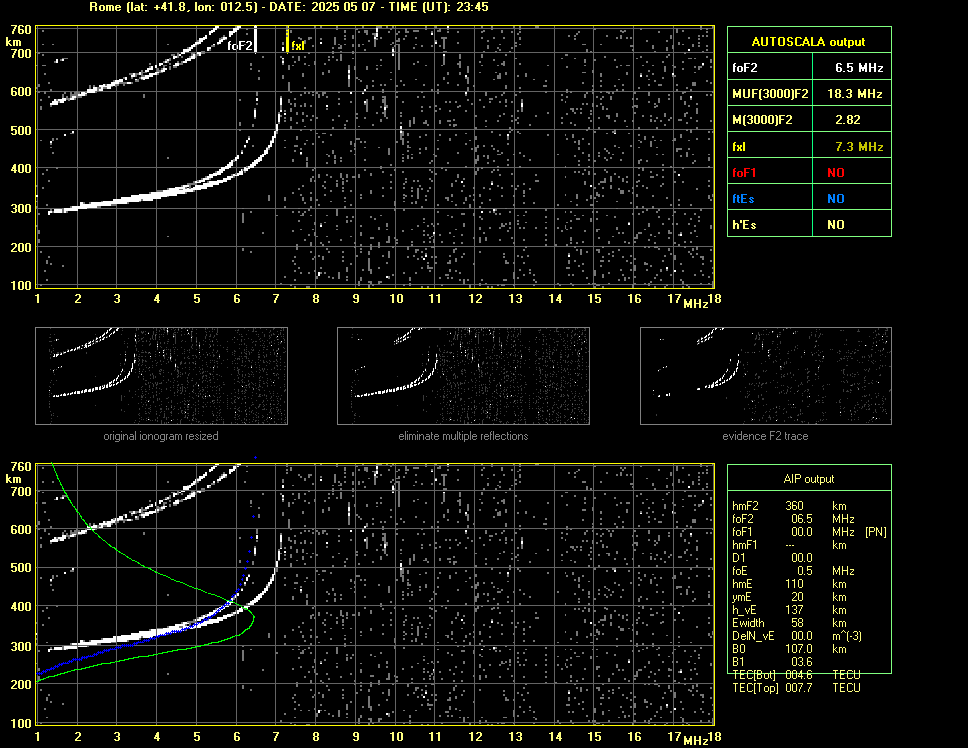Select the h'Es row label
This screenshot has height=748, width=968.
pyautogui.click(x=744, y=225)
